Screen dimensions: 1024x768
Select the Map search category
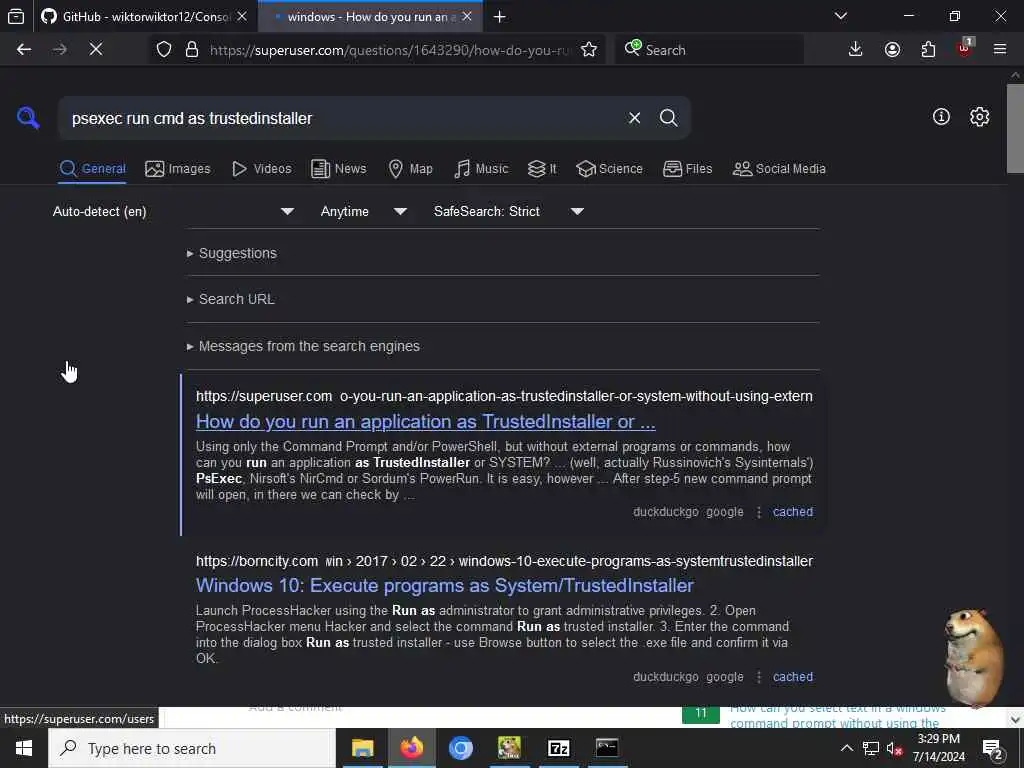410,169
